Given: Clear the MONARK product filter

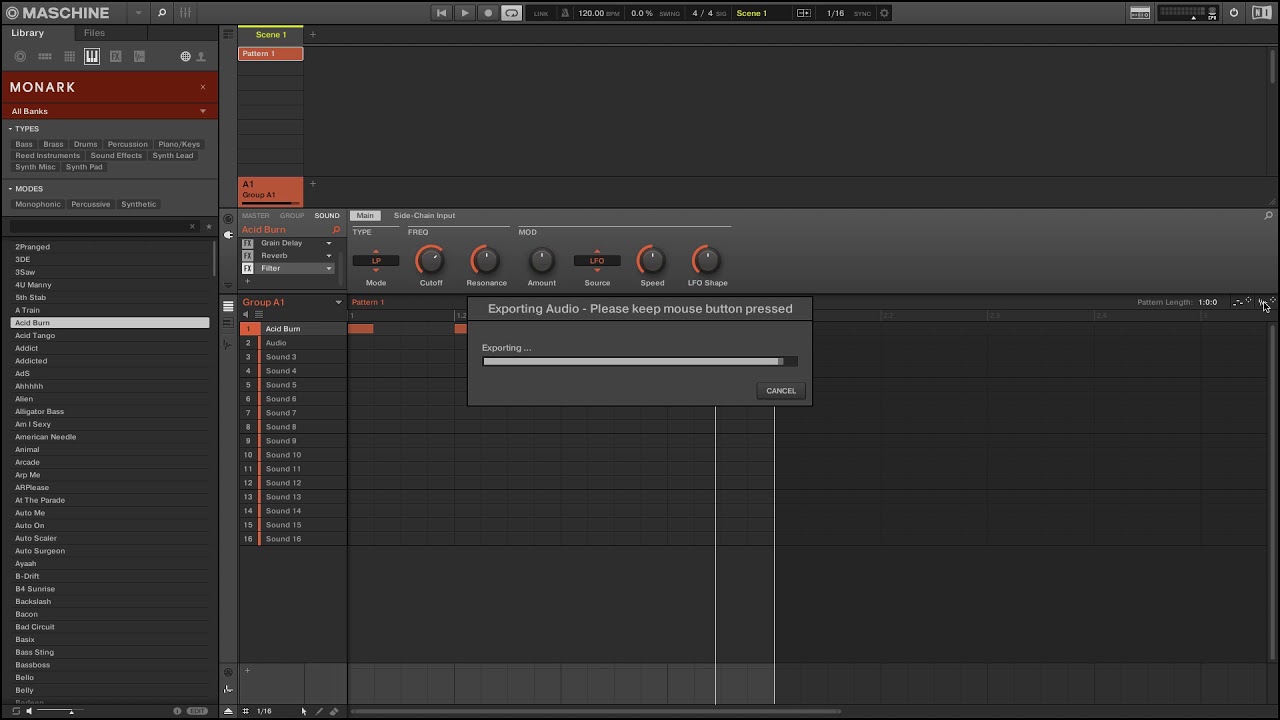Looking at the screenshot, I should 203,87.
